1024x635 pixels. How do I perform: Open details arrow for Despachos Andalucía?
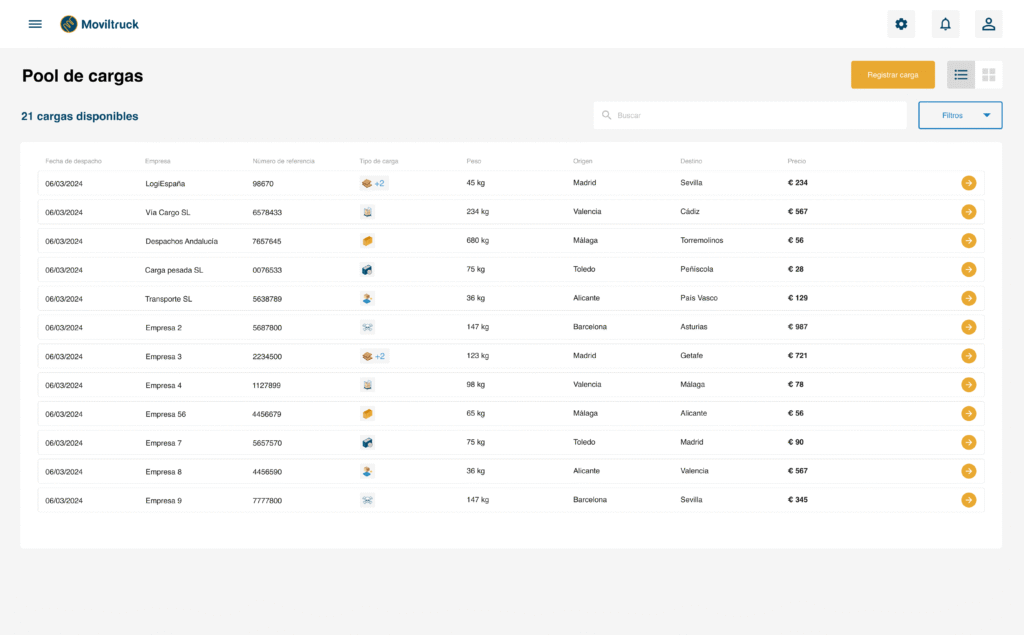coord(968,241)
